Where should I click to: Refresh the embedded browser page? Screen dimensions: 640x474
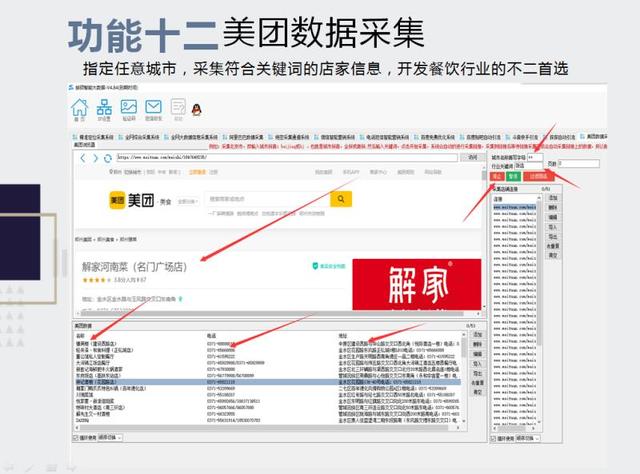click(x=108, y=158)
